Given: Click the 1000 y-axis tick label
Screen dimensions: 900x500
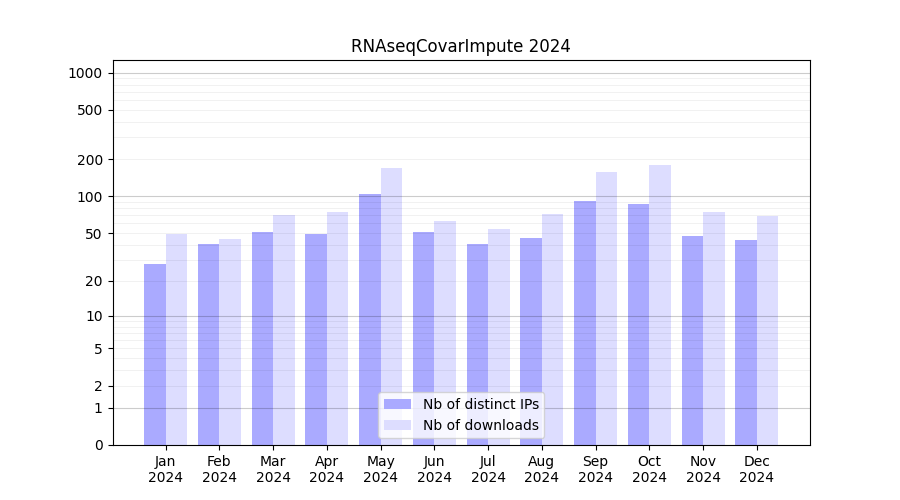Looking at the screenshot, I should point(85,73).
